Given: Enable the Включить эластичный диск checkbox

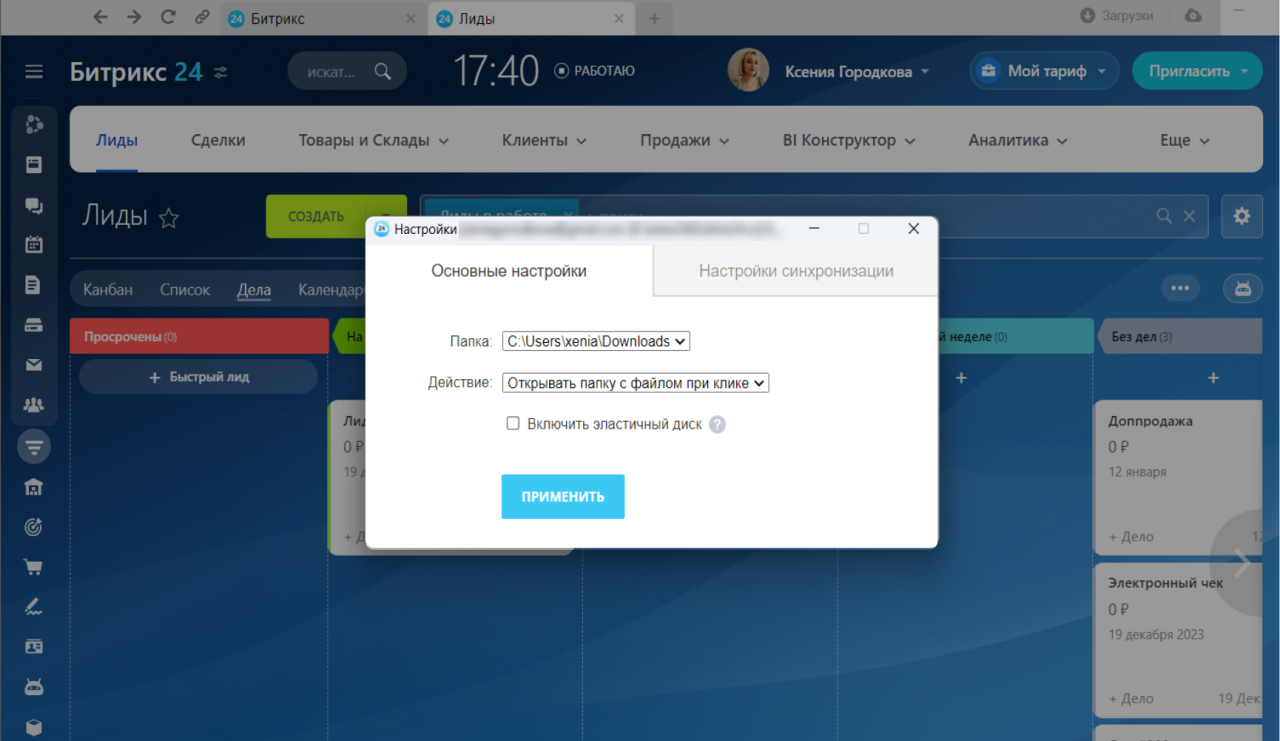Looking at the screenshot, I should tap(513, 424).
